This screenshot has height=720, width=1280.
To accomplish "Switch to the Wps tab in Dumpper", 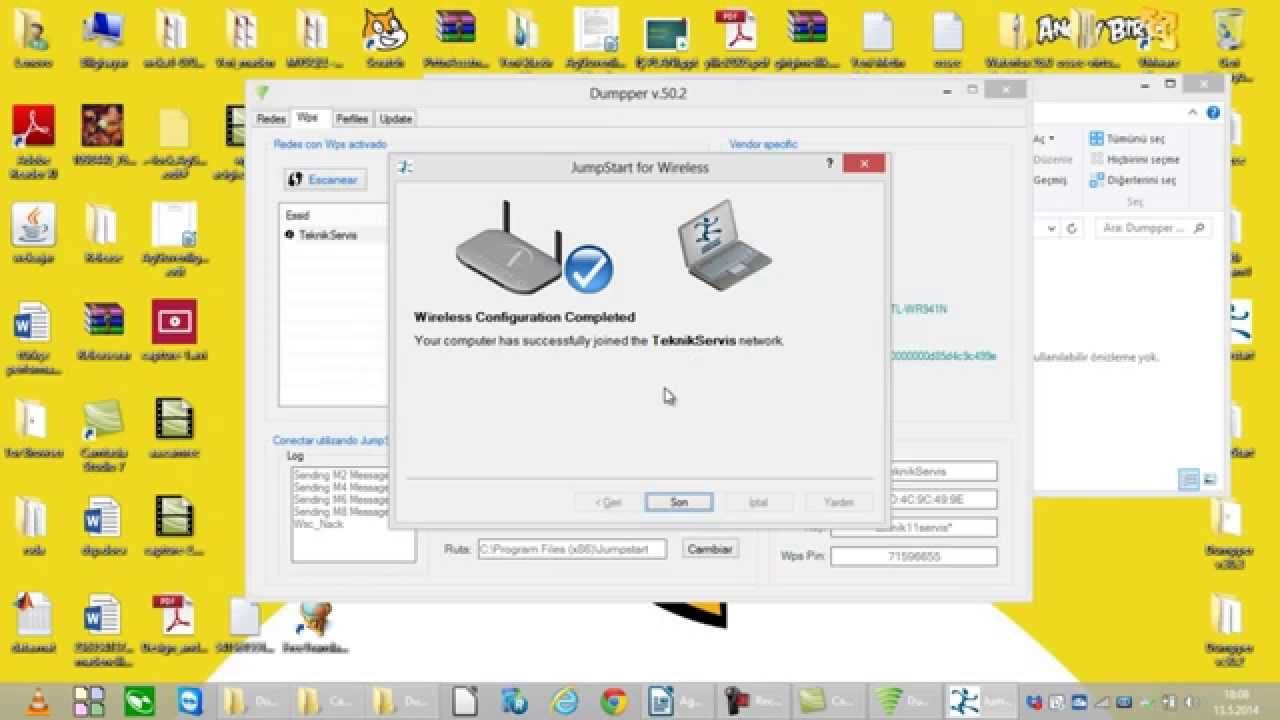I will pos(308,118).
